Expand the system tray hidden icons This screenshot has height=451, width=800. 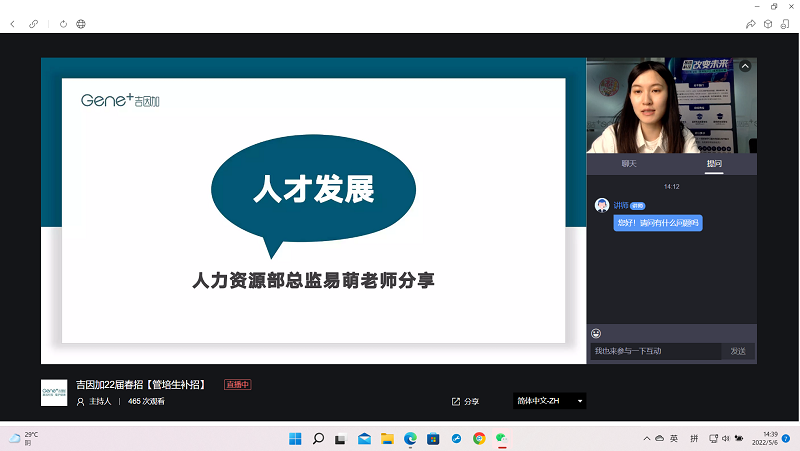tap(645, 439)
